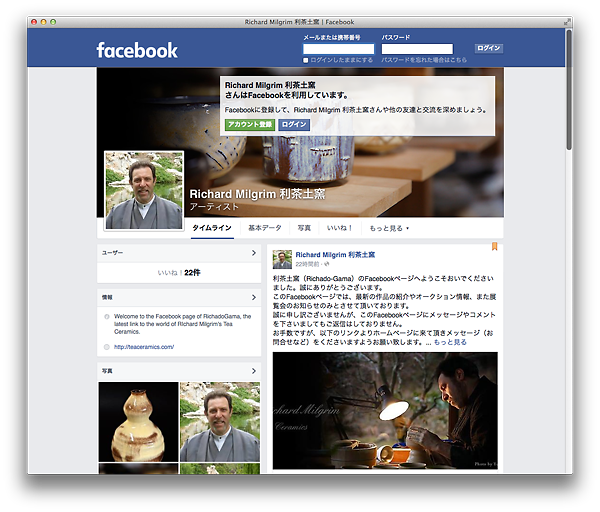Open the large profile picture
Viewport: 600px width, 512px height.
(x=144, y=191)
